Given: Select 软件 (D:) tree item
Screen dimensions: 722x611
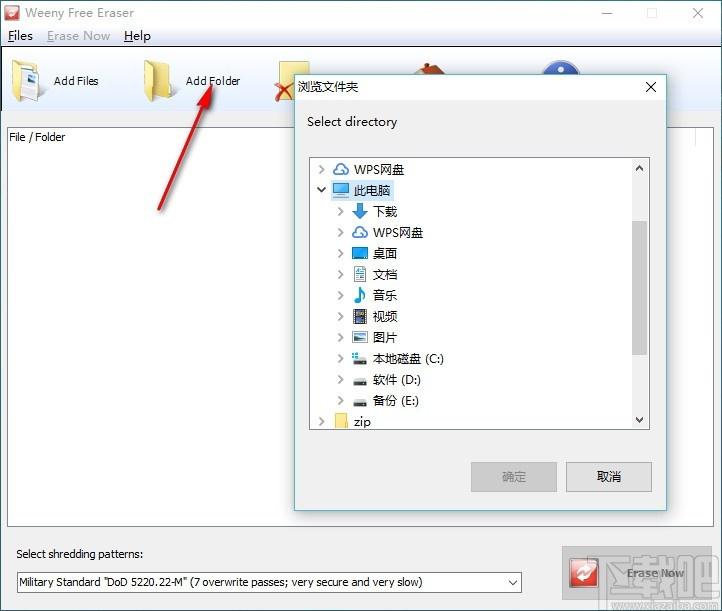Looking at the screenshot, I should pyautogui.click(x=396, y=380).
